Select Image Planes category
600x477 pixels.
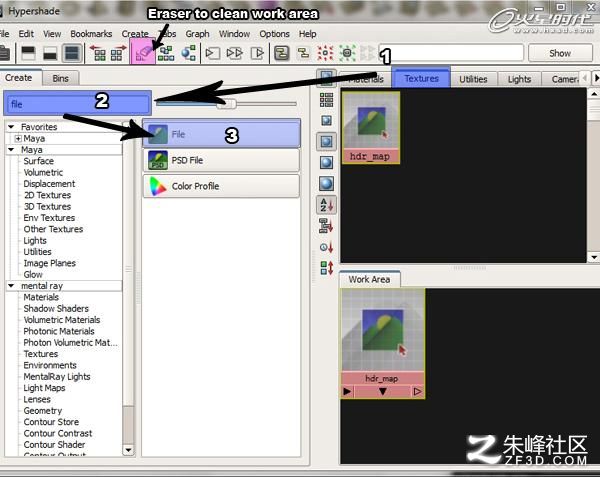coord(49,263)
